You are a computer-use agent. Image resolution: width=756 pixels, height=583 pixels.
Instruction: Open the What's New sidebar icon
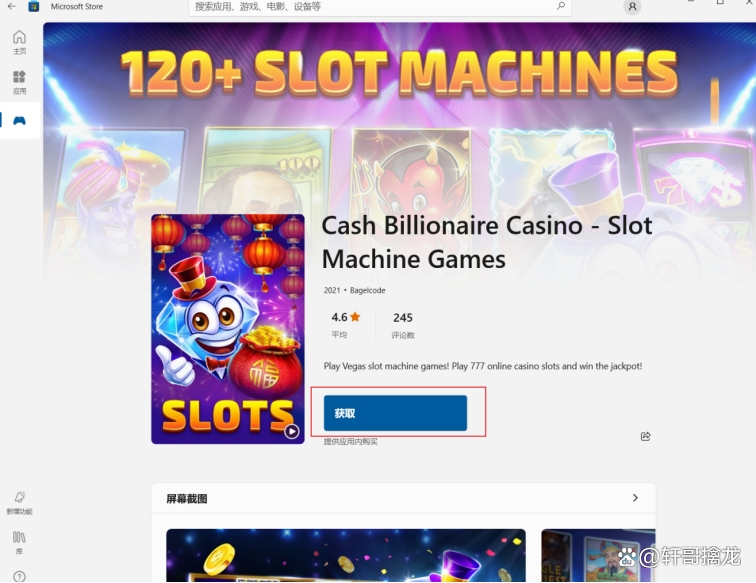pyautogui.click(x=19, y=503)
